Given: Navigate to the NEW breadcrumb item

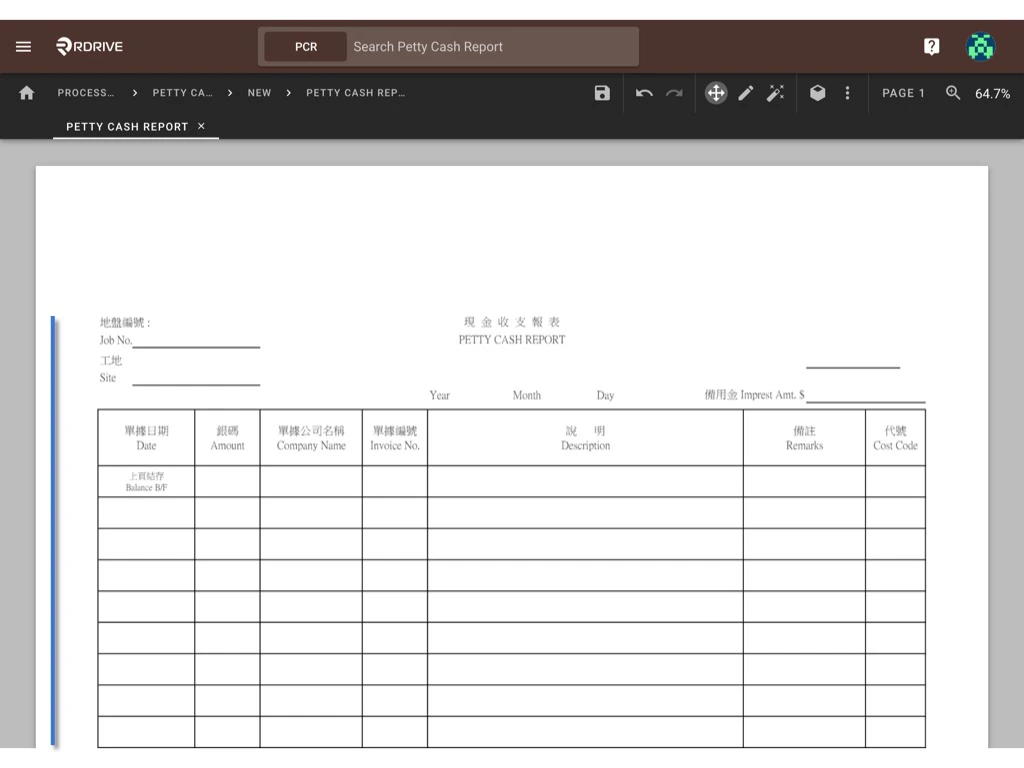Looking at the screenshot, I should click(x=259, y=92).
